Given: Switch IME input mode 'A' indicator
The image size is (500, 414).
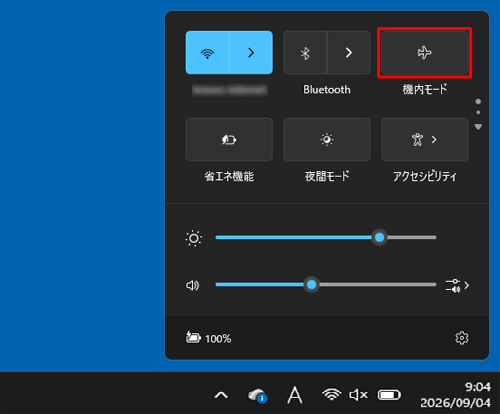Looking at the screenshot, I should (295, 395).
